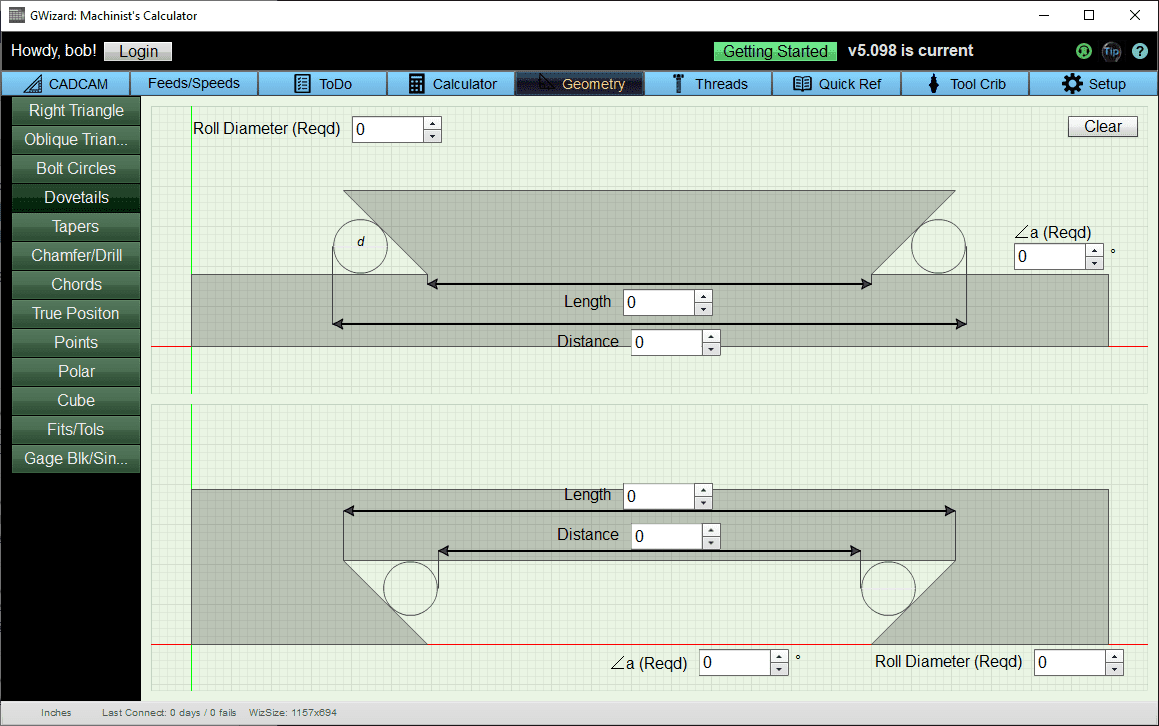
Task: Open the Bolt Circles calculator
Action: click(x=75, y=168)
